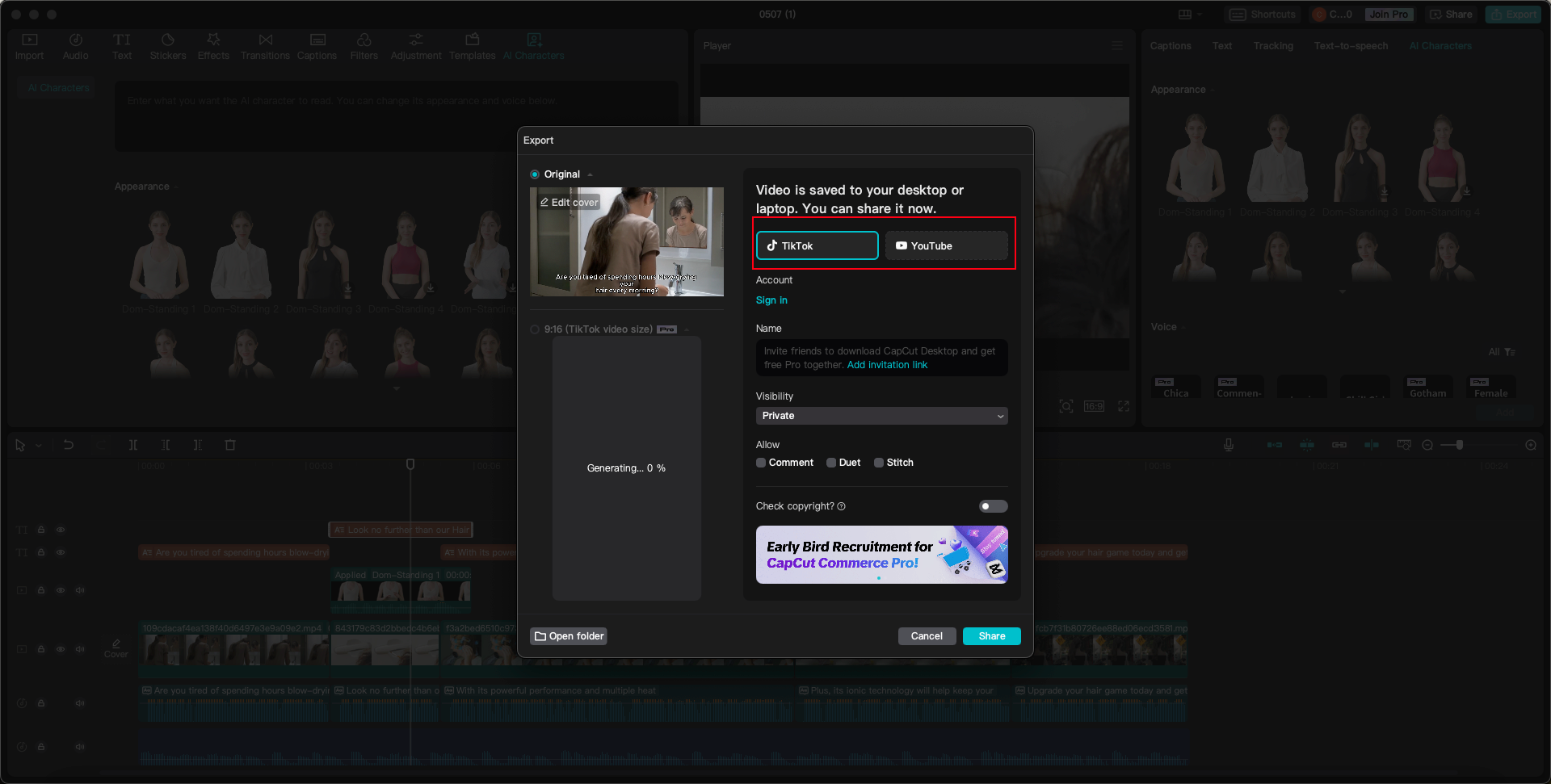Open the select tool dropdown arrow
Image resolution: width=1551 pixels, height=784 pixels.
39,446
